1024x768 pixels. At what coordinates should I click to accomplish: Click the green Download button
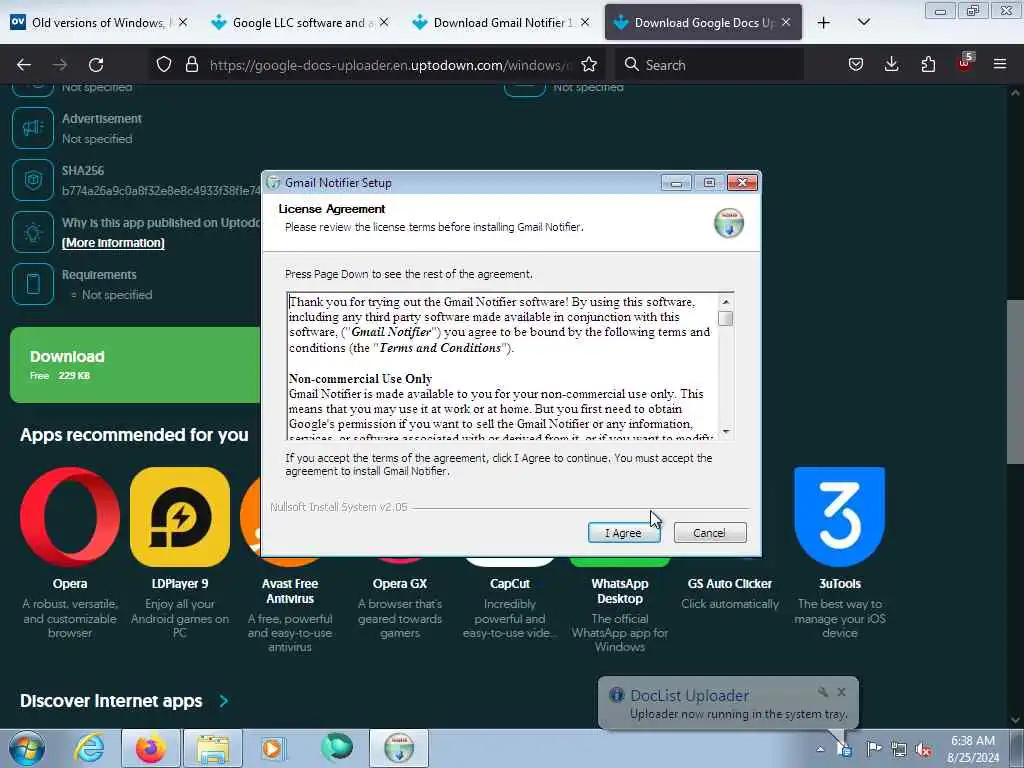pos(135,365)
